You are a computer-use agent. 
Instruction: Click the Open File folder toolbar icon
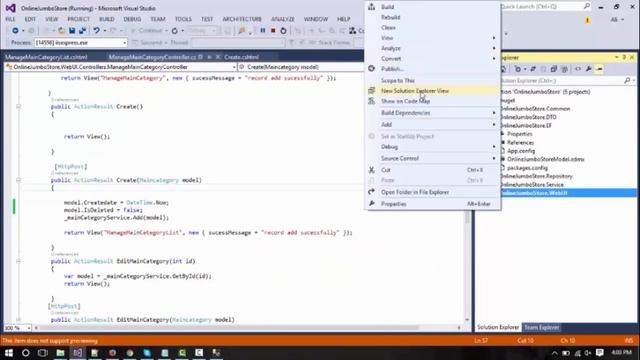(61, 31)
